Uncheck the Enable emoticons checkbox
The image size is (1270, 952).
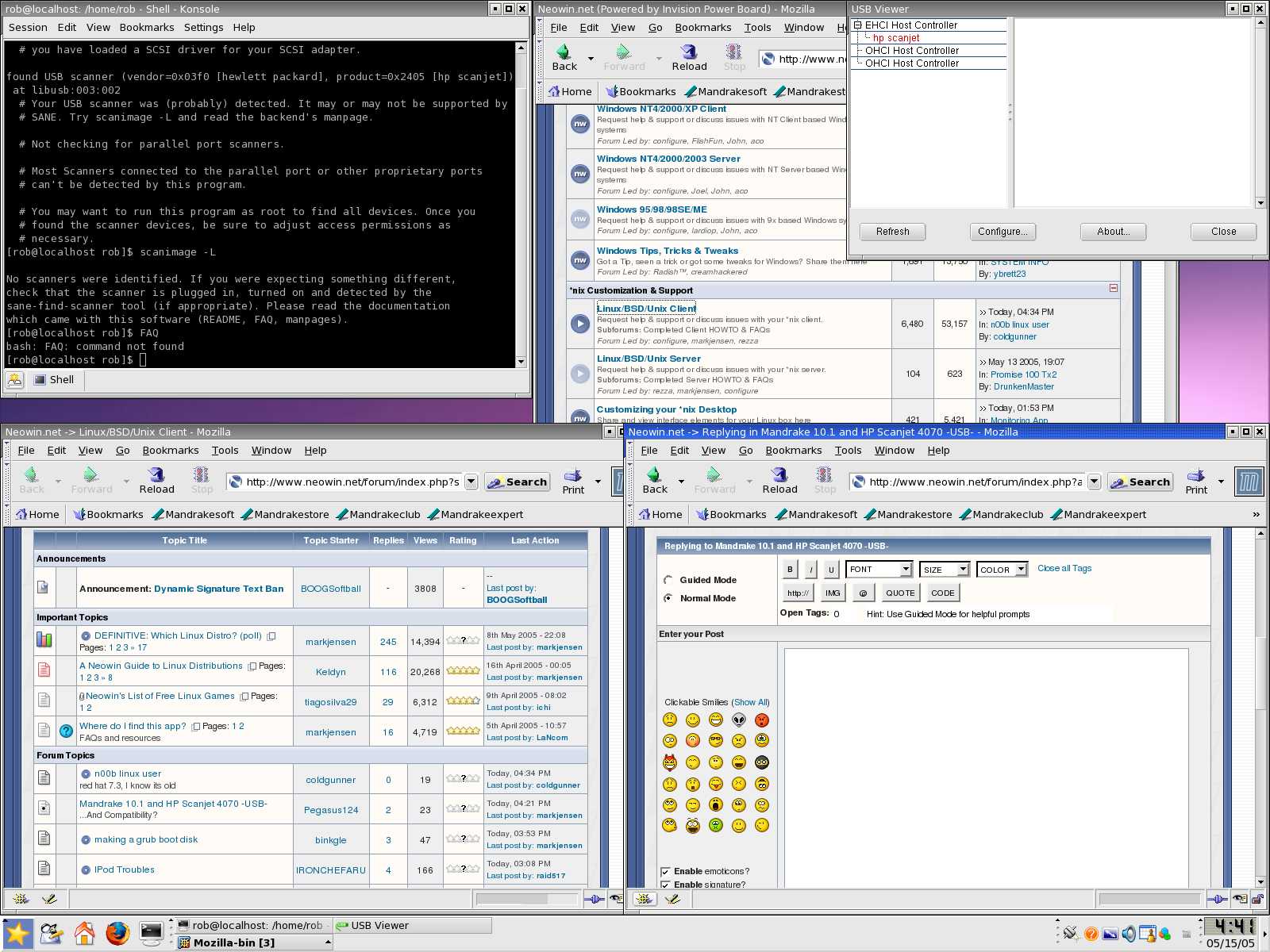[665, 871]
